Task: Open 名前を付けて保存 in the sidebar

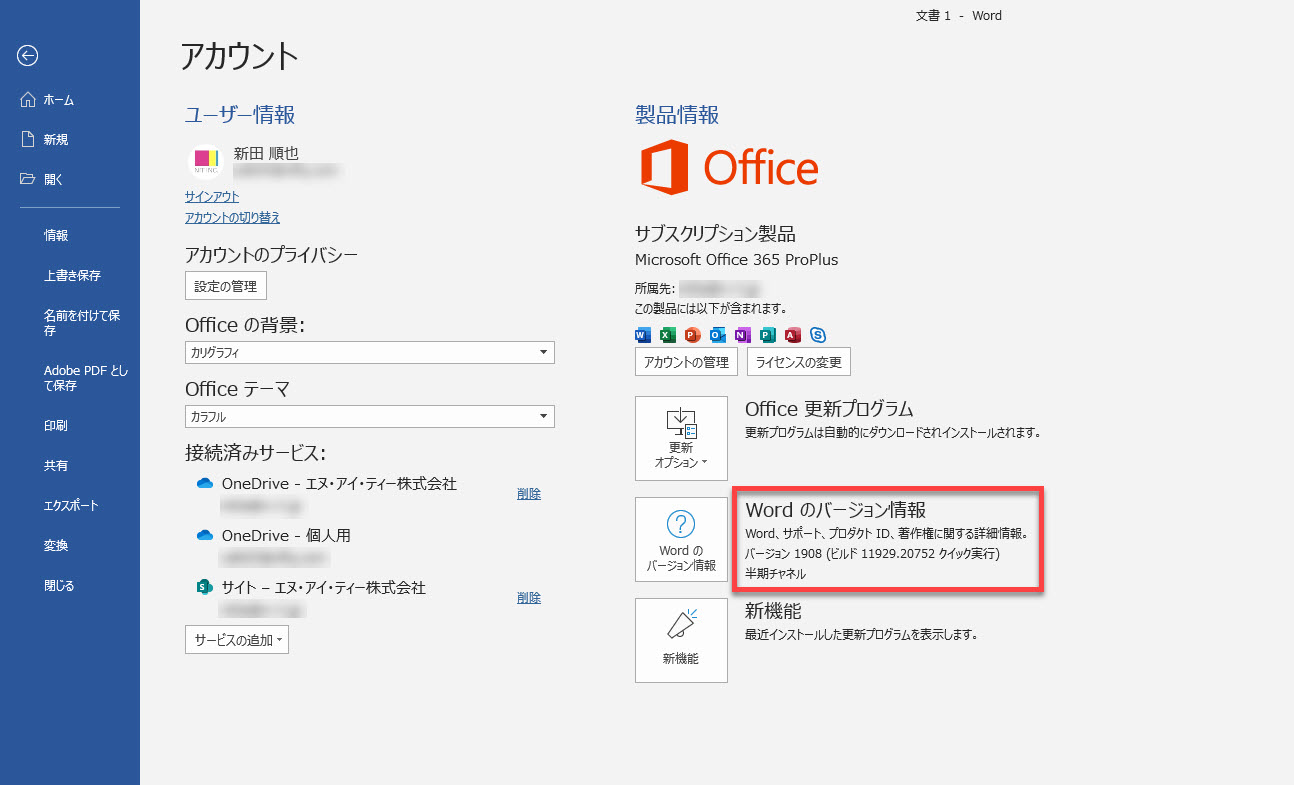Action: (82, 323)
